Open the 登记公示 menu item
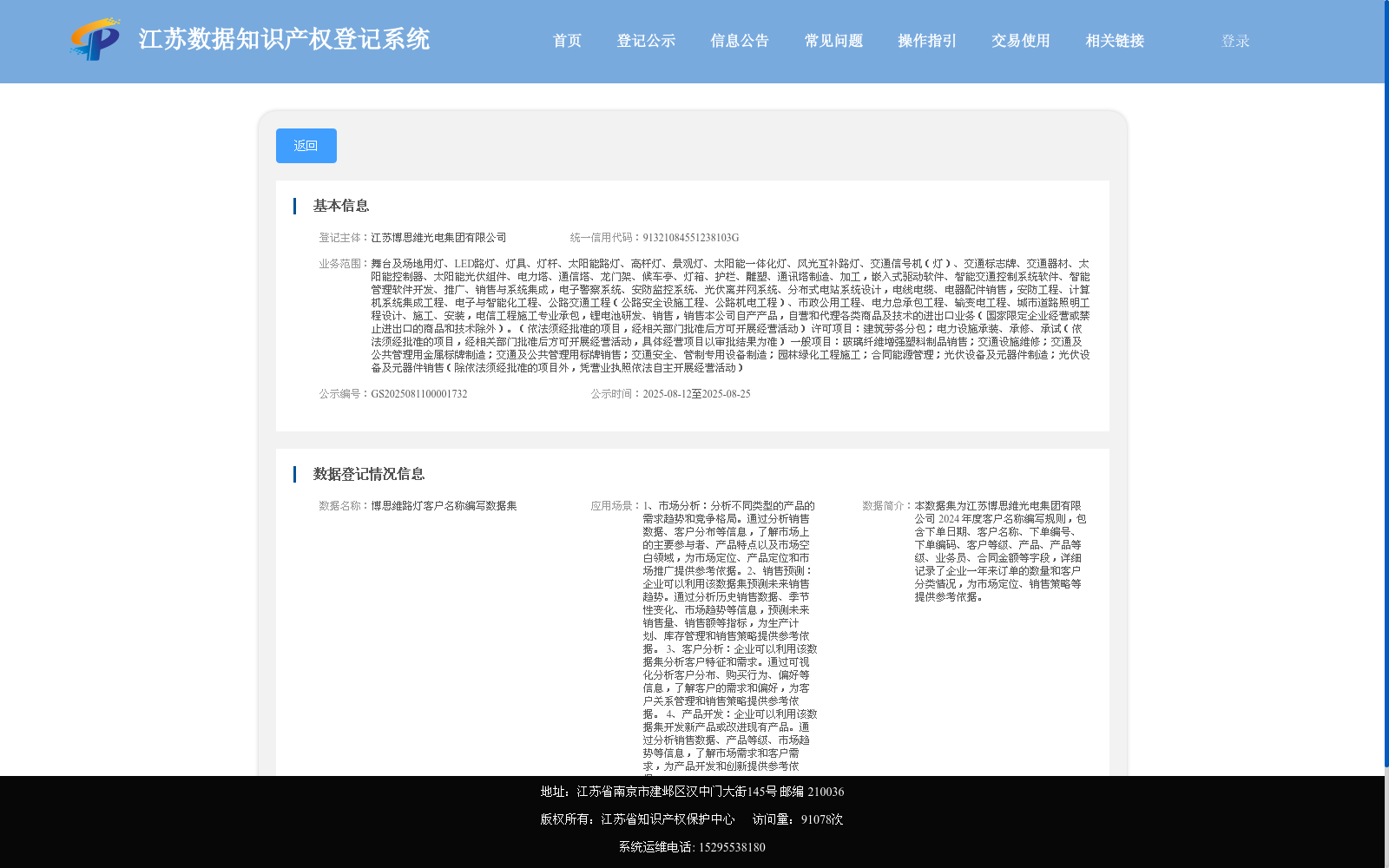 point(646,41)
